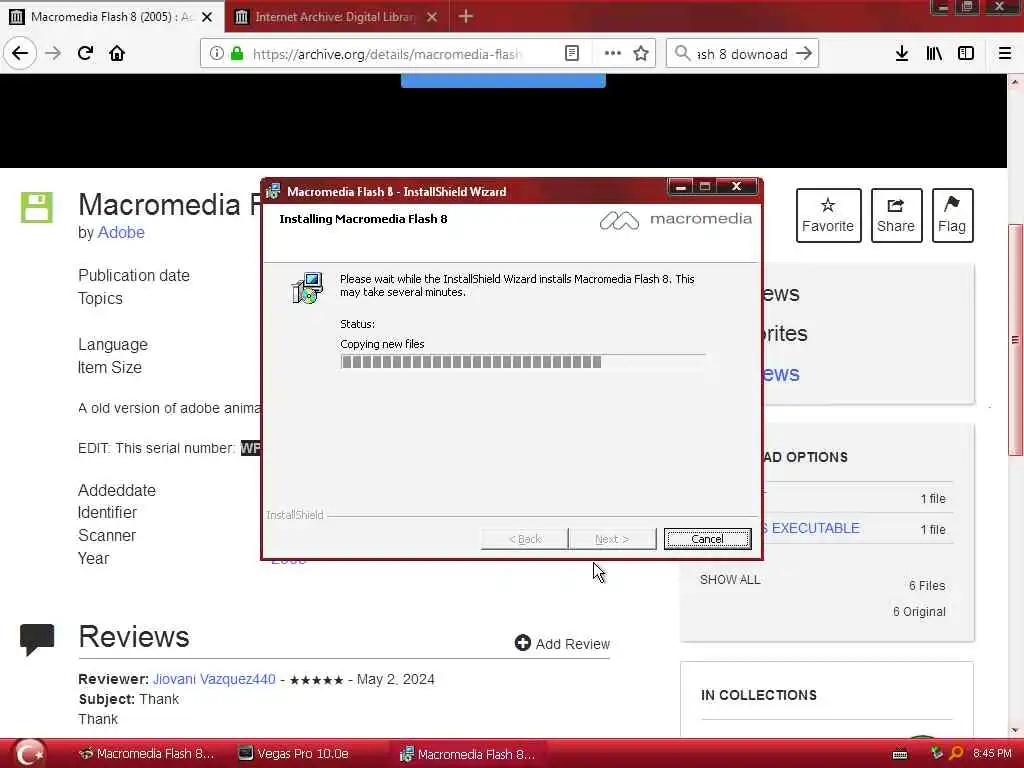The height and width of the screenshot is (768, 1024).
Task: Select the Macromedia Flash 8 (2005) tab
Action: tap(112, 17)
